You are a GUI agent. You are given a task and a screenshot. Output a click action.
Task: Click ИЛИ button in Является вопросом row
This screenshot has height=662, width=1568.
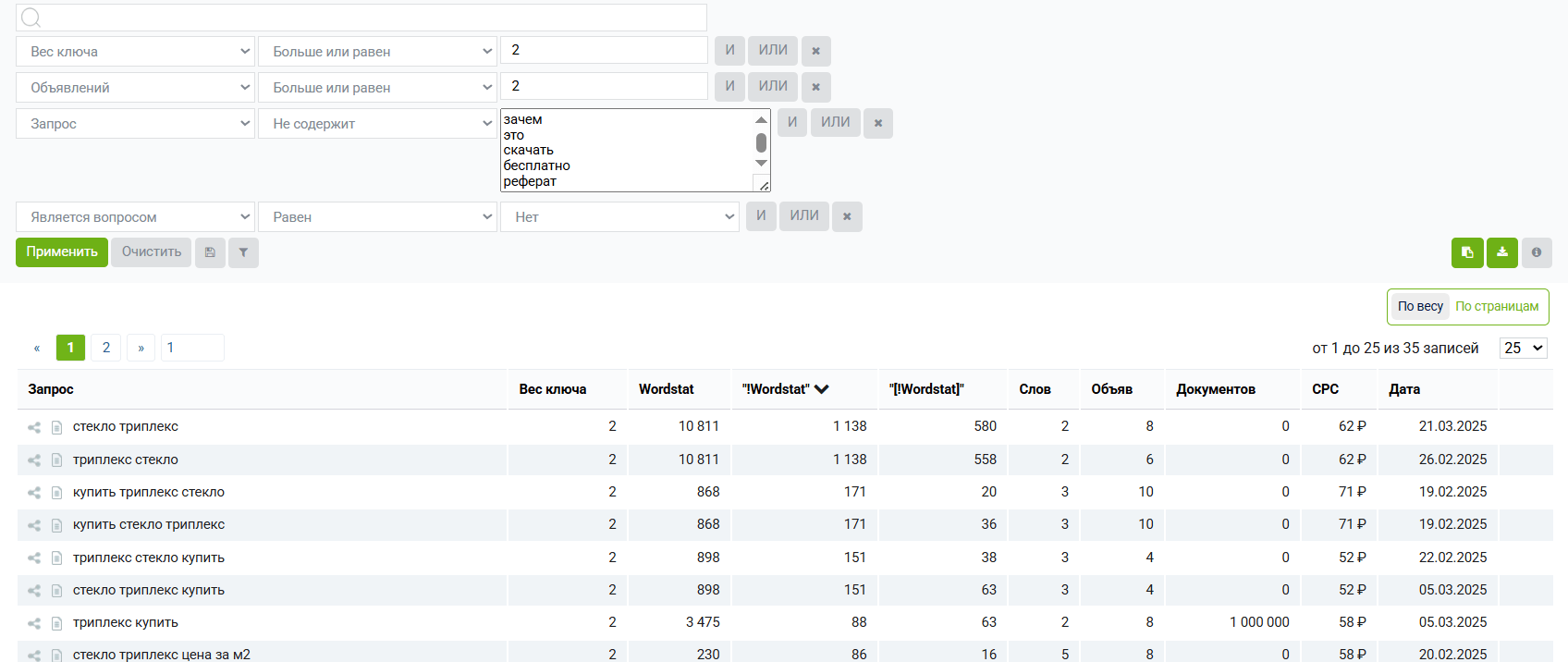click(803, 216)
